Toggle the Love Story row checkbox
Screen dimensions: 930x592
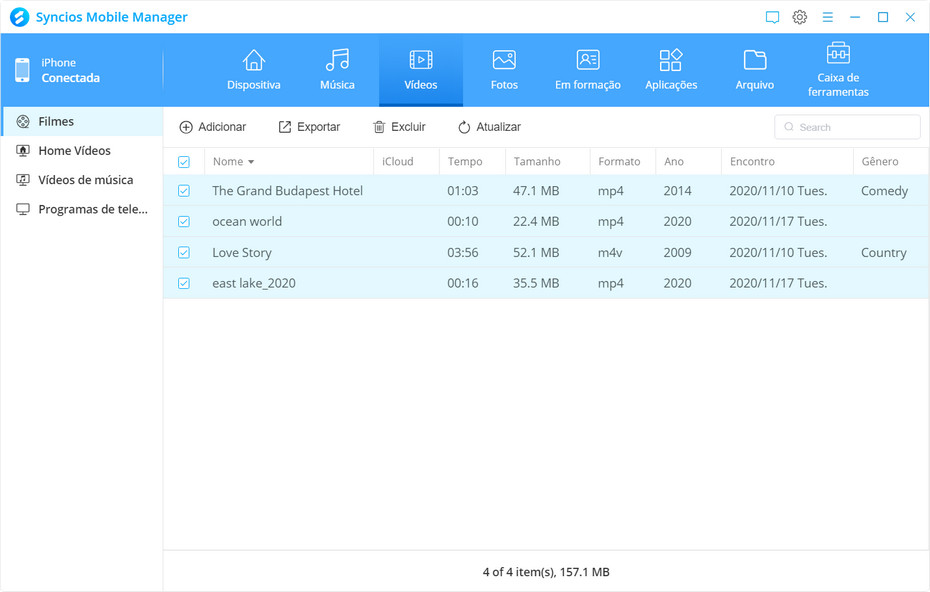click(184, 253)
